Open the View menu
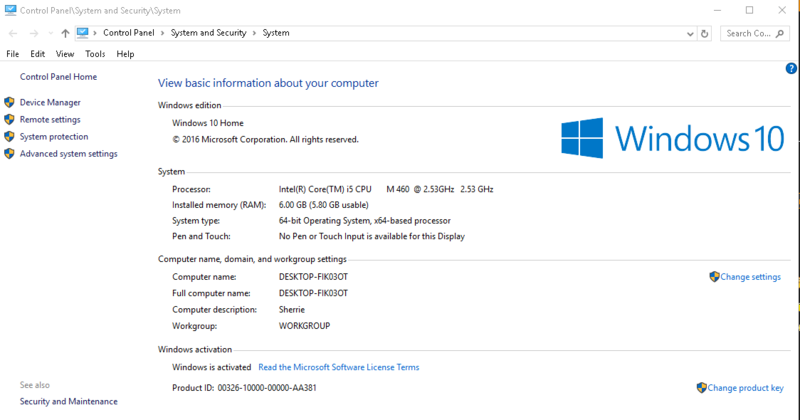 click(x=65, y=54)
